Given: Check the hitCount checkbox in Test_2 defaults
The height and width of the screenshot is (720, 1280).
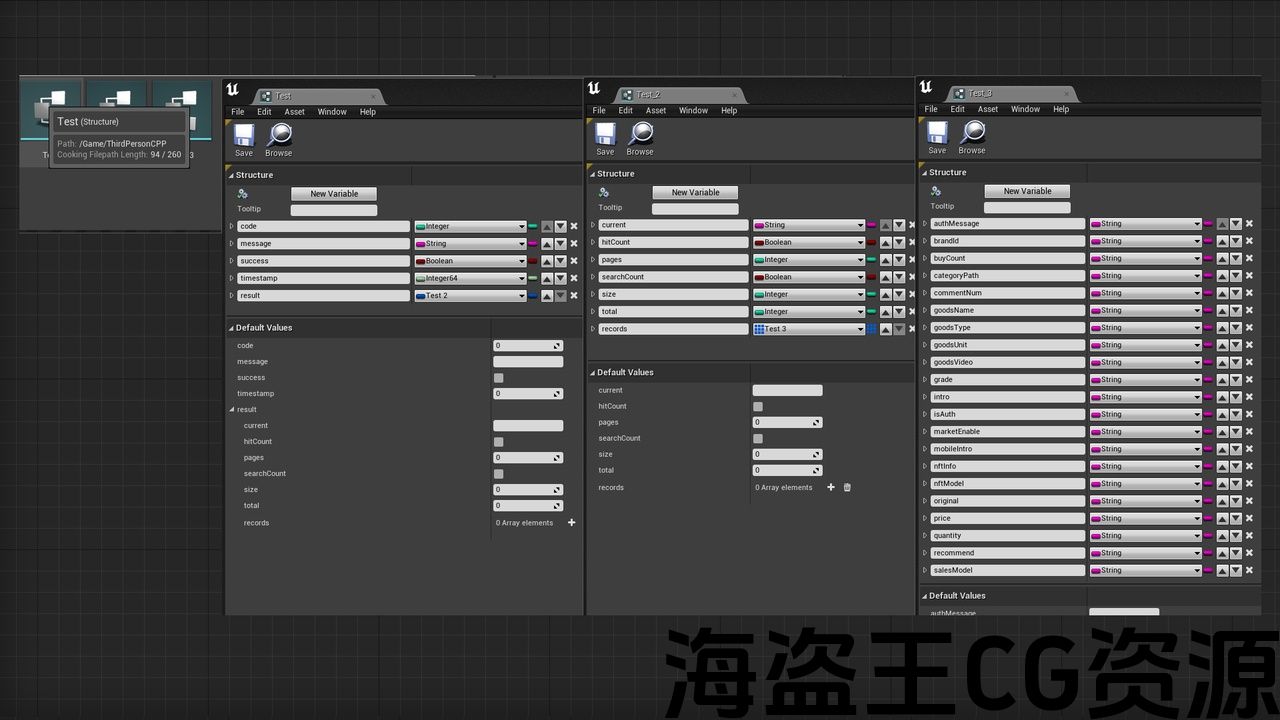Looking at the screenshot, I should coord(758,407).
